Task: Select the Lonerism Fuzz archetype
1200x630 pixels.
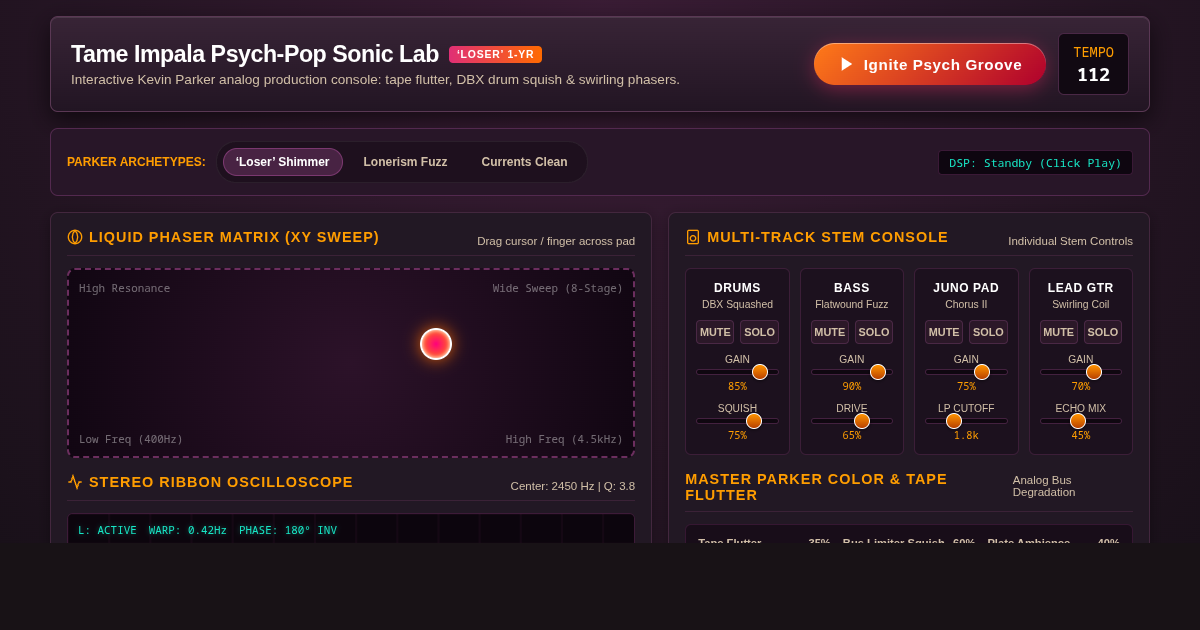Action: (405, 162)
